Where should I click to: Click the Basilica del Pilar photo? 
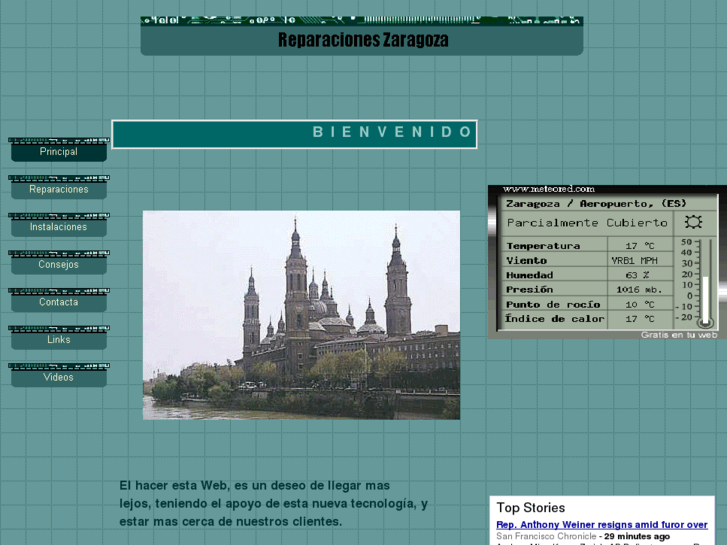click(301, 314)
